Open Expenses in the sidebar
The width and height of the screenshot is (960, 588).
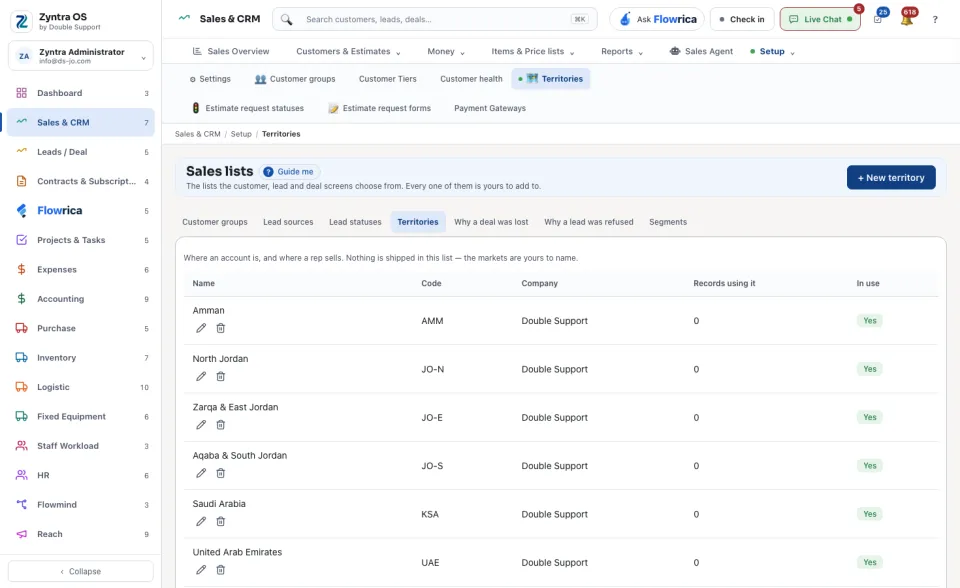81,270
